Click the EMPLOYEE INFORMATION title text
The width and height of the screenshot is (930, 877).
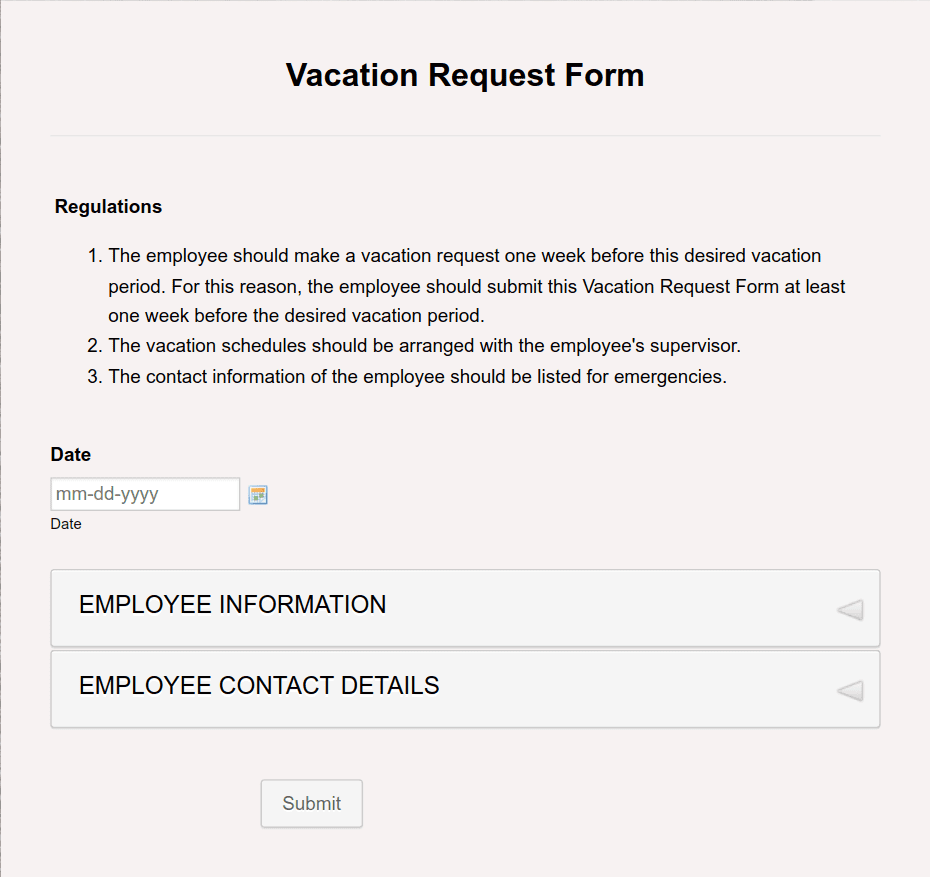point(232,604)
